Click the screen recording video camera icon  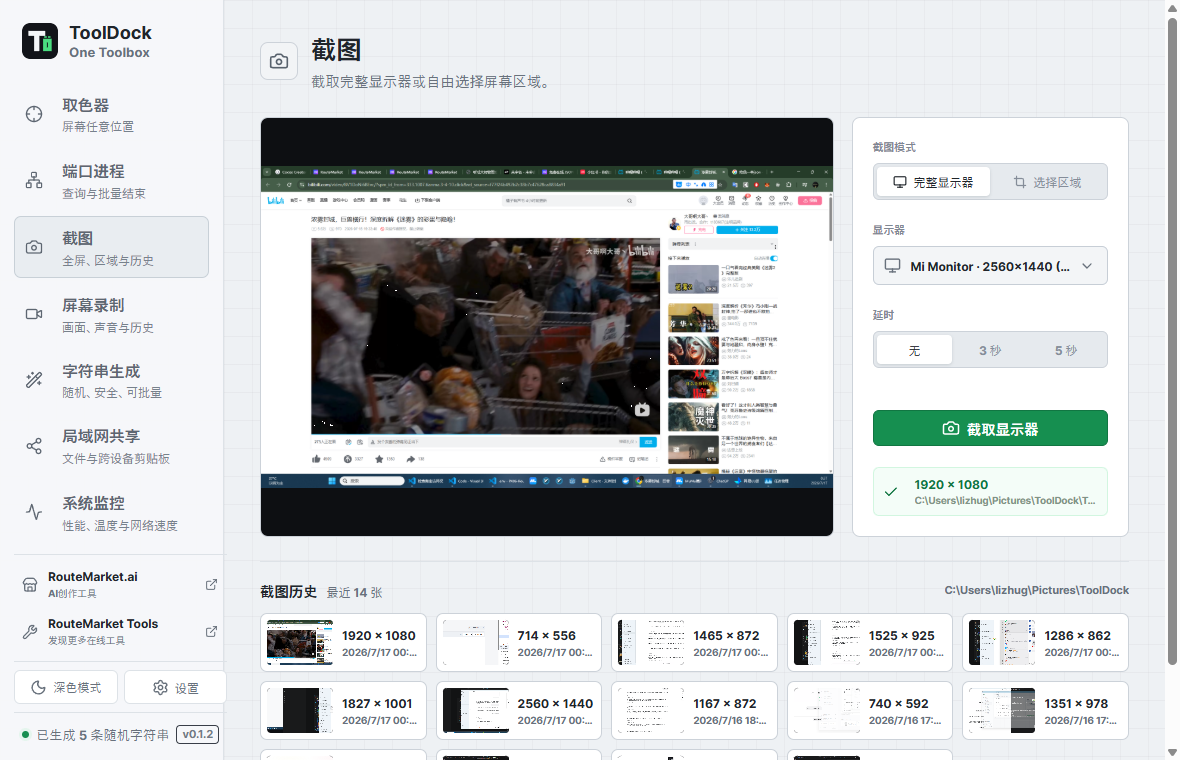(x=34, y=314)
